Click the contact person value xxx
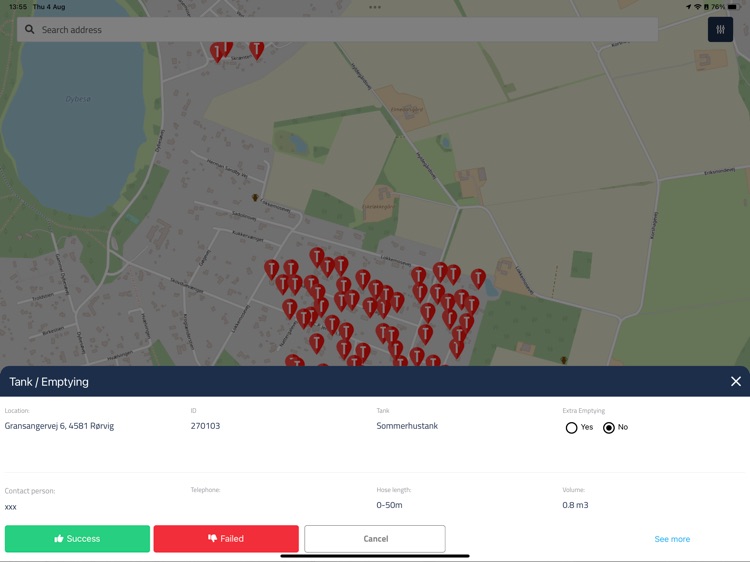This screenshot has width=750, height=562. pyautogui.click(x=11, y=507)
